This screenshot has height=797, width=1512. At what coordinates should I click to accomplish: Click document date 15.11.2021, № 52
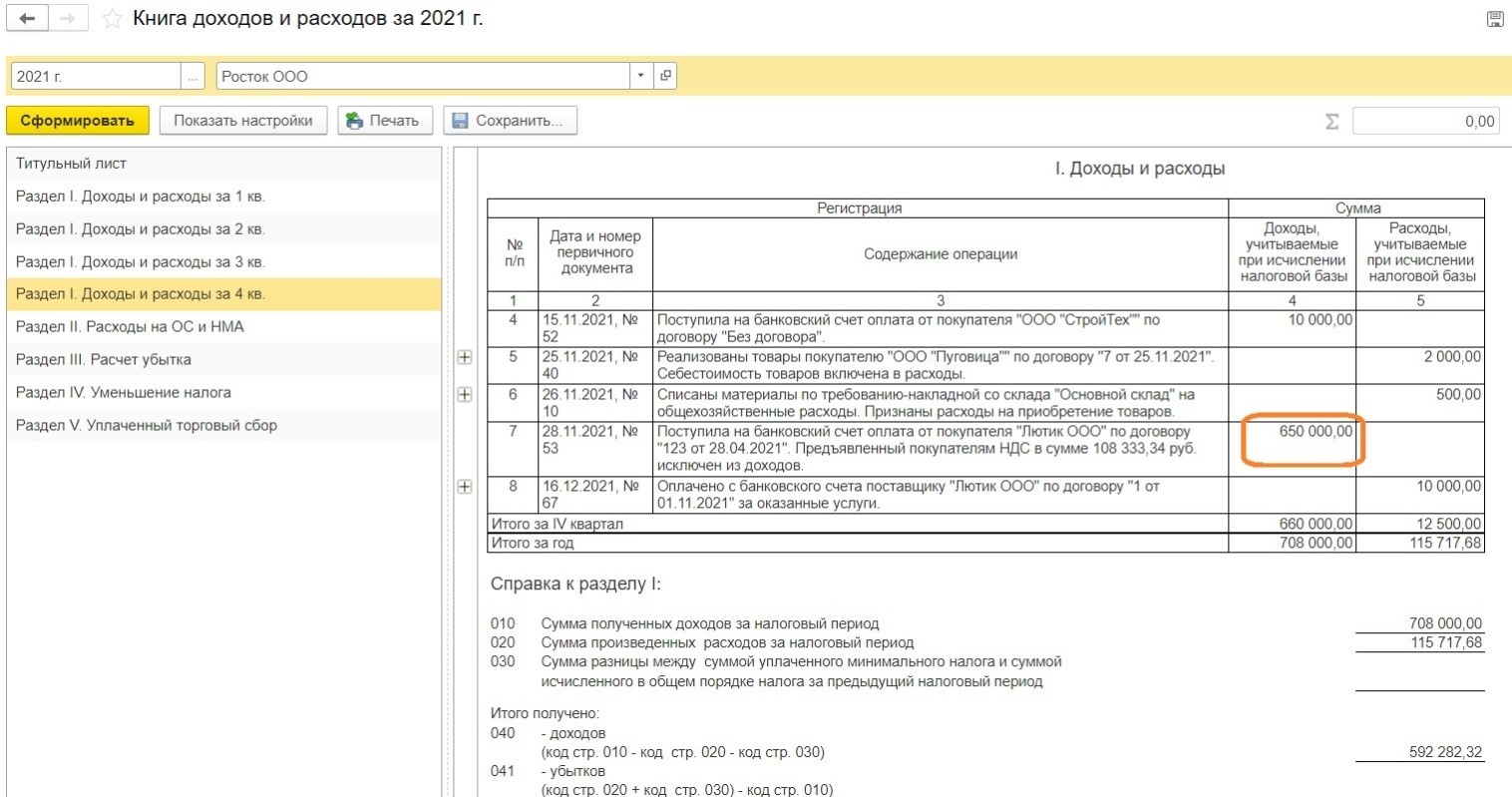click(595, 329)
